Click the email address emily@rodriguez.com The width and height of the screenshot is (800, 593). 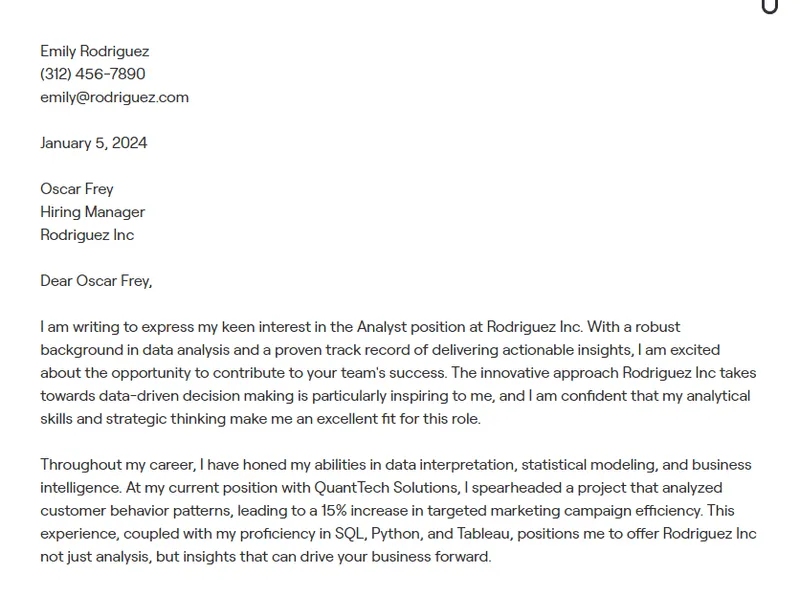click(114, 97)
